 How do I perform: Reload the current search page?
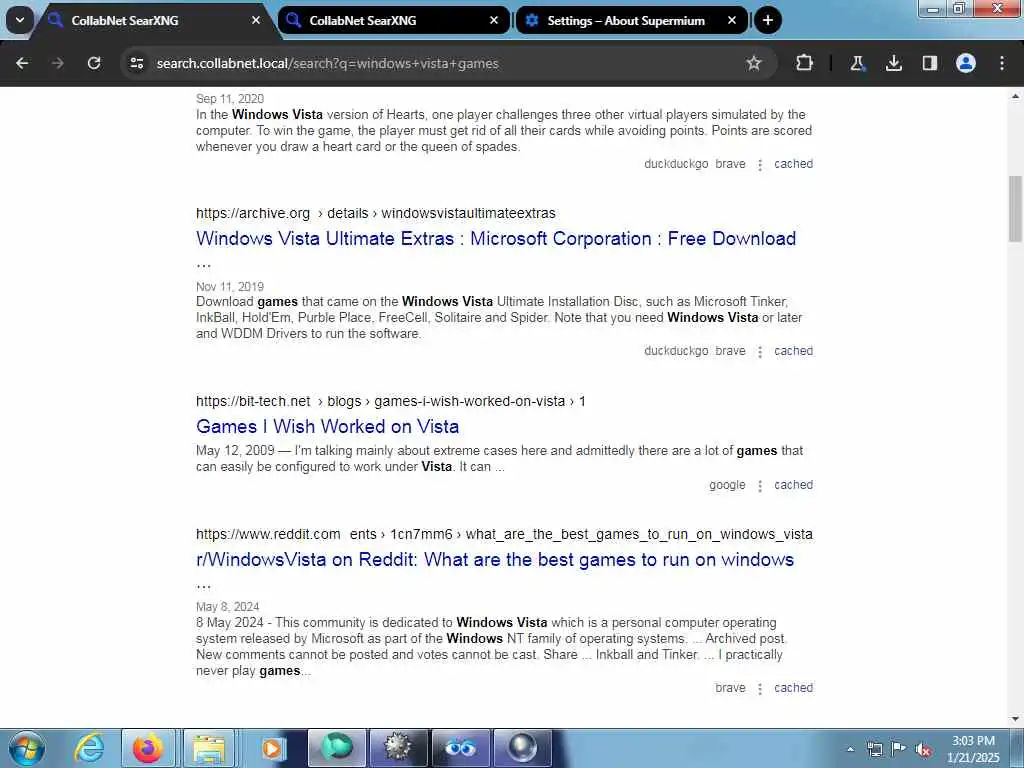[94, 63]
